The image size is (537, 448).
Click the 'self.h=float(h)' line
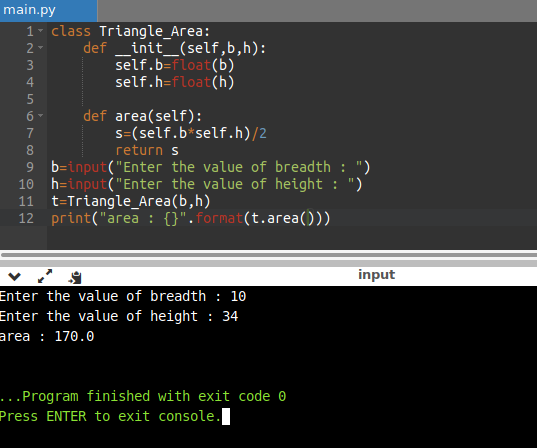point(175,82)
